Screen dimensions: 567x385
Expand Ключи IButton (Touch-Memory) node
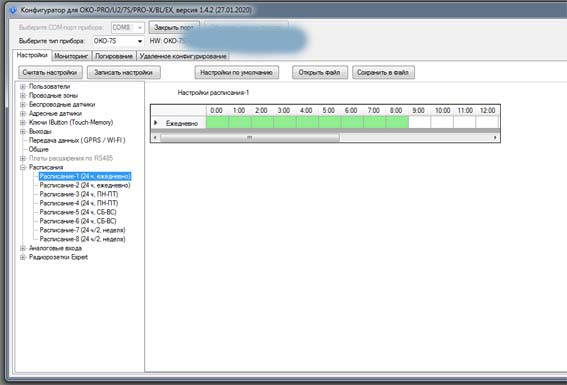click(x=22, y=123)
